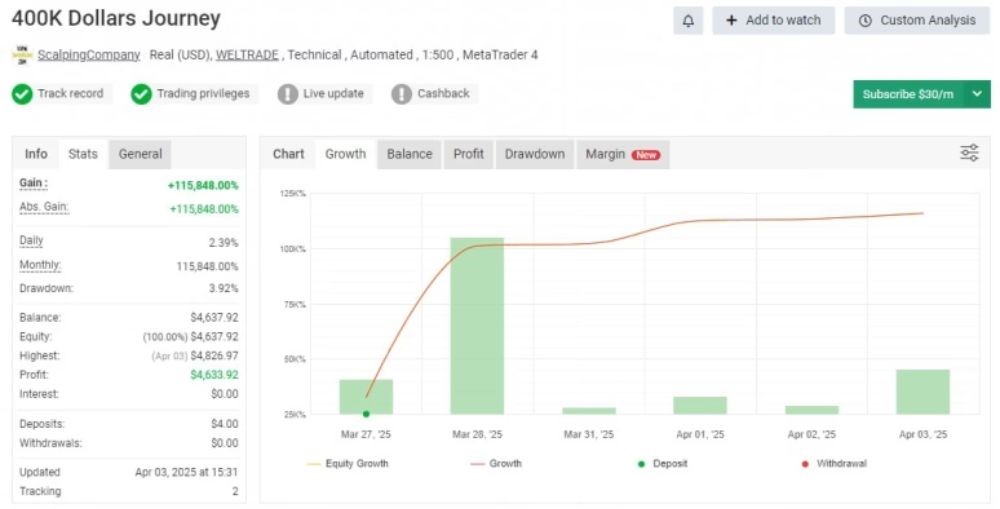This screenshot has height=509, width=1000.
Task: Click the Highest $4,826.97 value
Action: [x=214, y=356]
